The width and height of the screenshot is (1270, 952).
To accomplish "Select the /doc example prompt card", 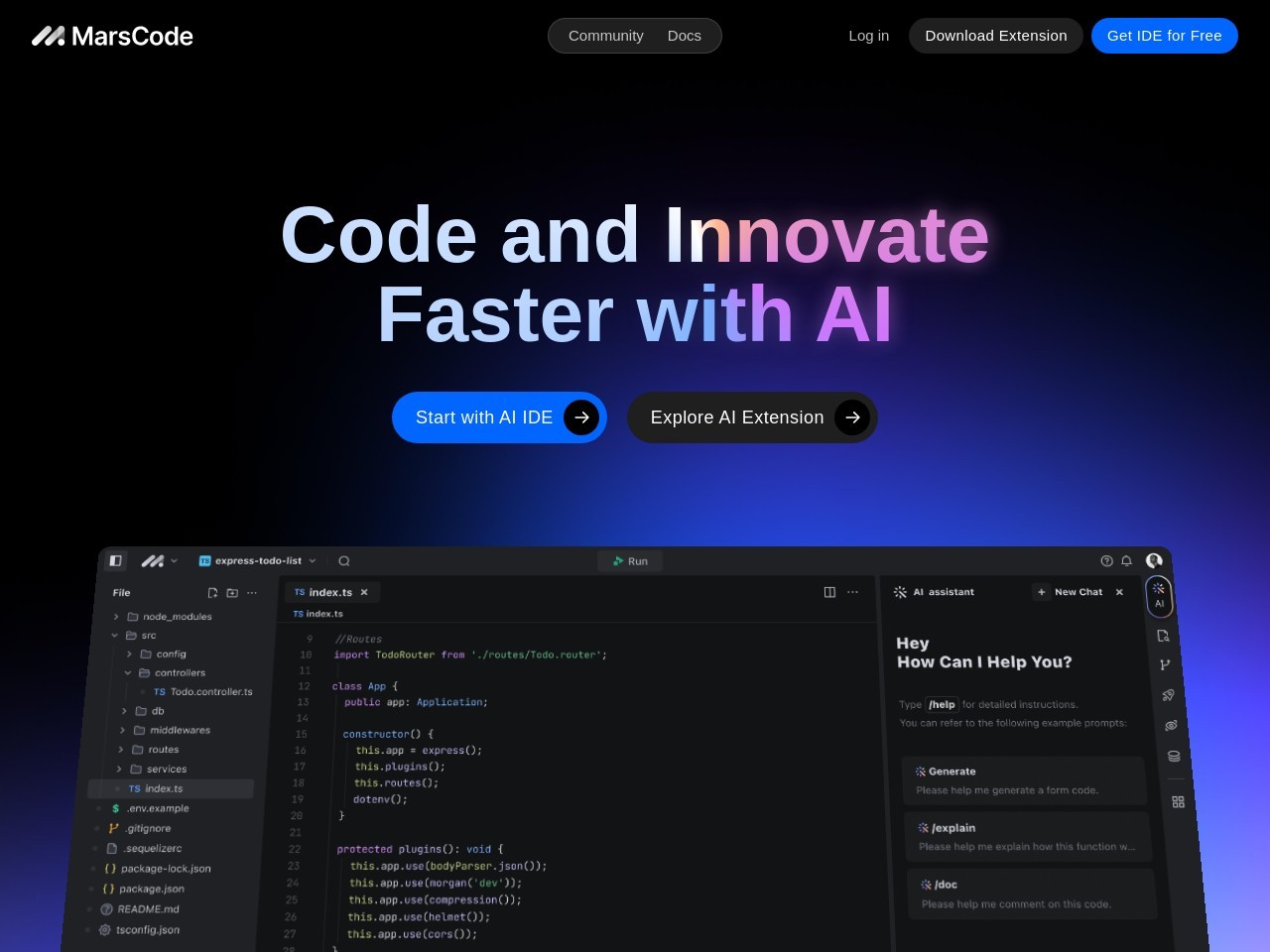I will point(1031,893).
